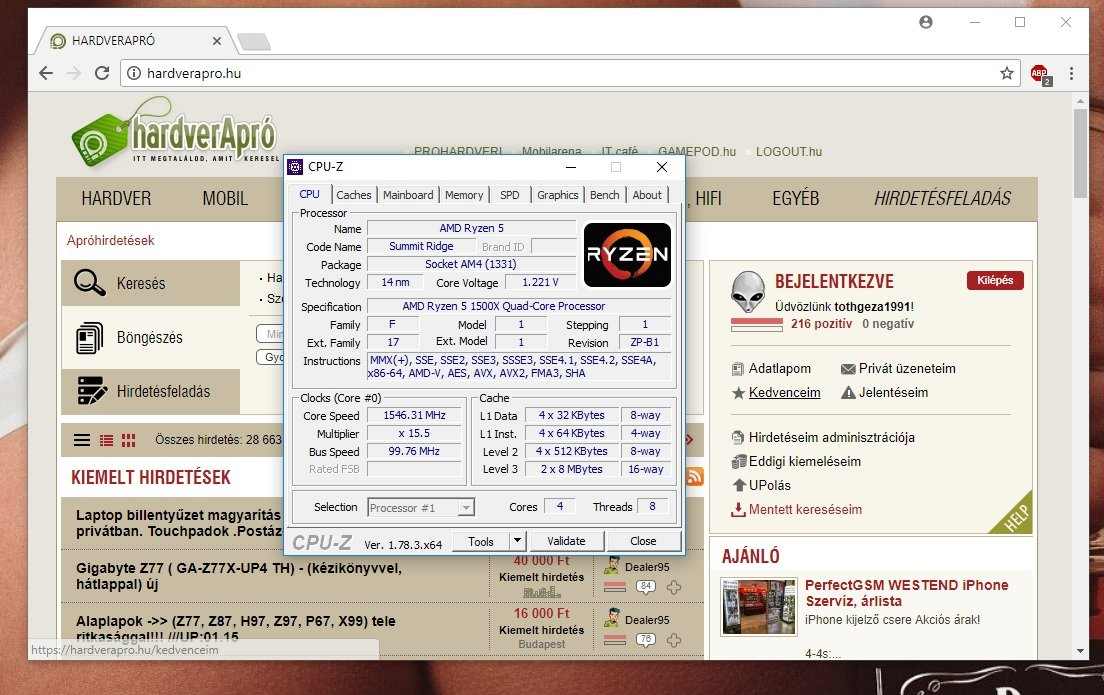The height and width of the screenshot is (695, 1104).
Task: Click scrollbar down arrow in browser
Action: [1081, 651]
